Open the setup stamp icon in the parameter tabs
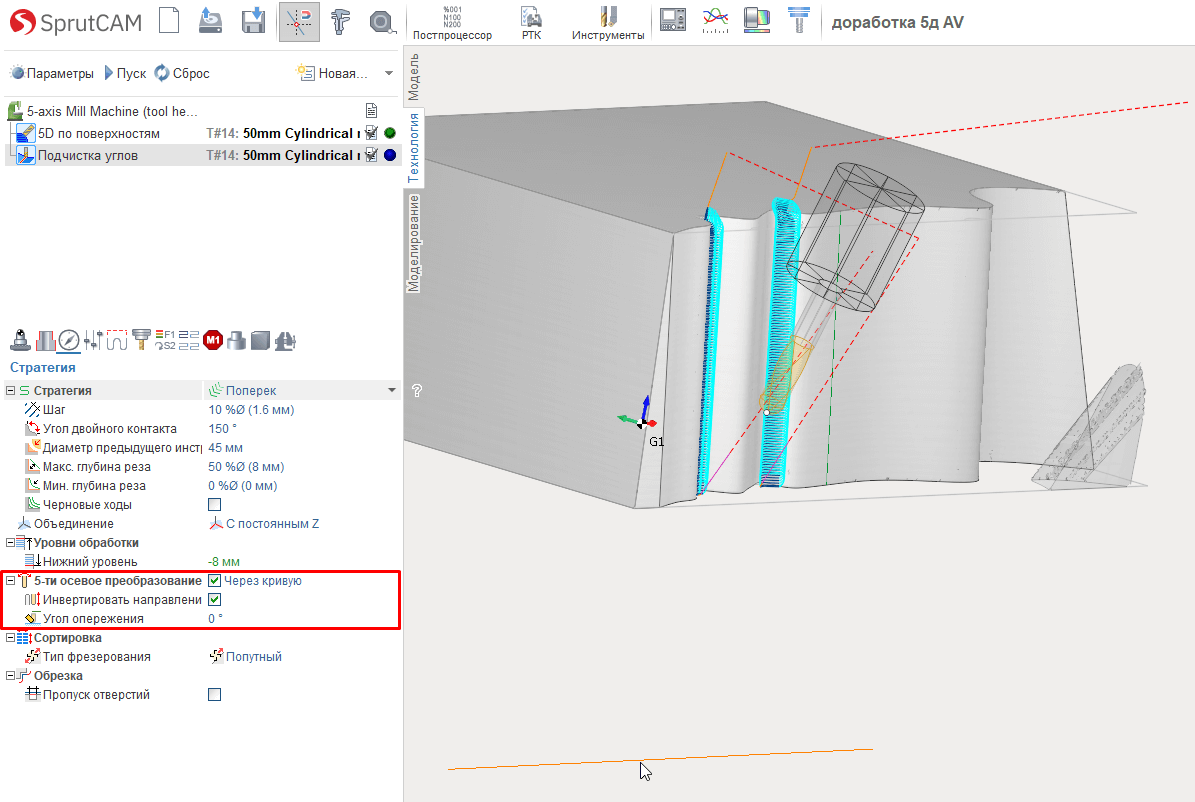Viewport: 1195px width, 802px height. click(x=21, y=340)
